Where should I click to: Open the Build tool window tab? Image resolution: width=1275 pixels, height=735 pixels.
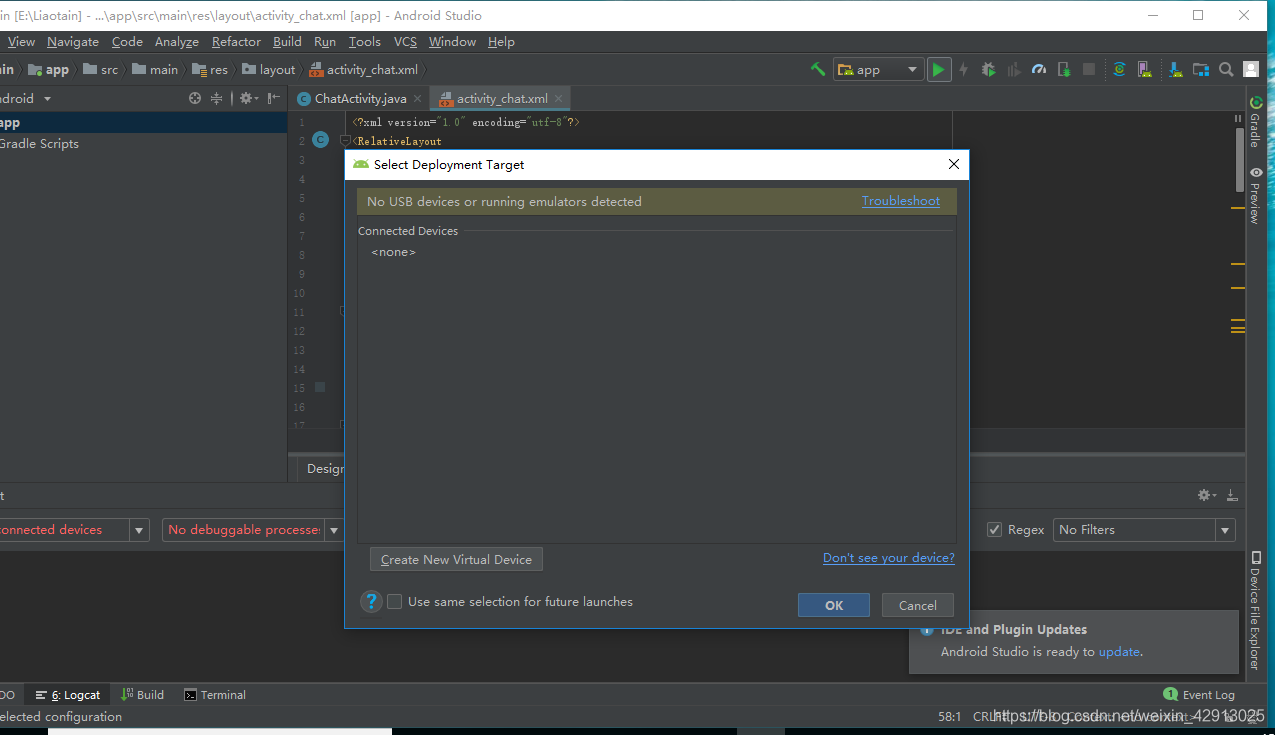143,695
